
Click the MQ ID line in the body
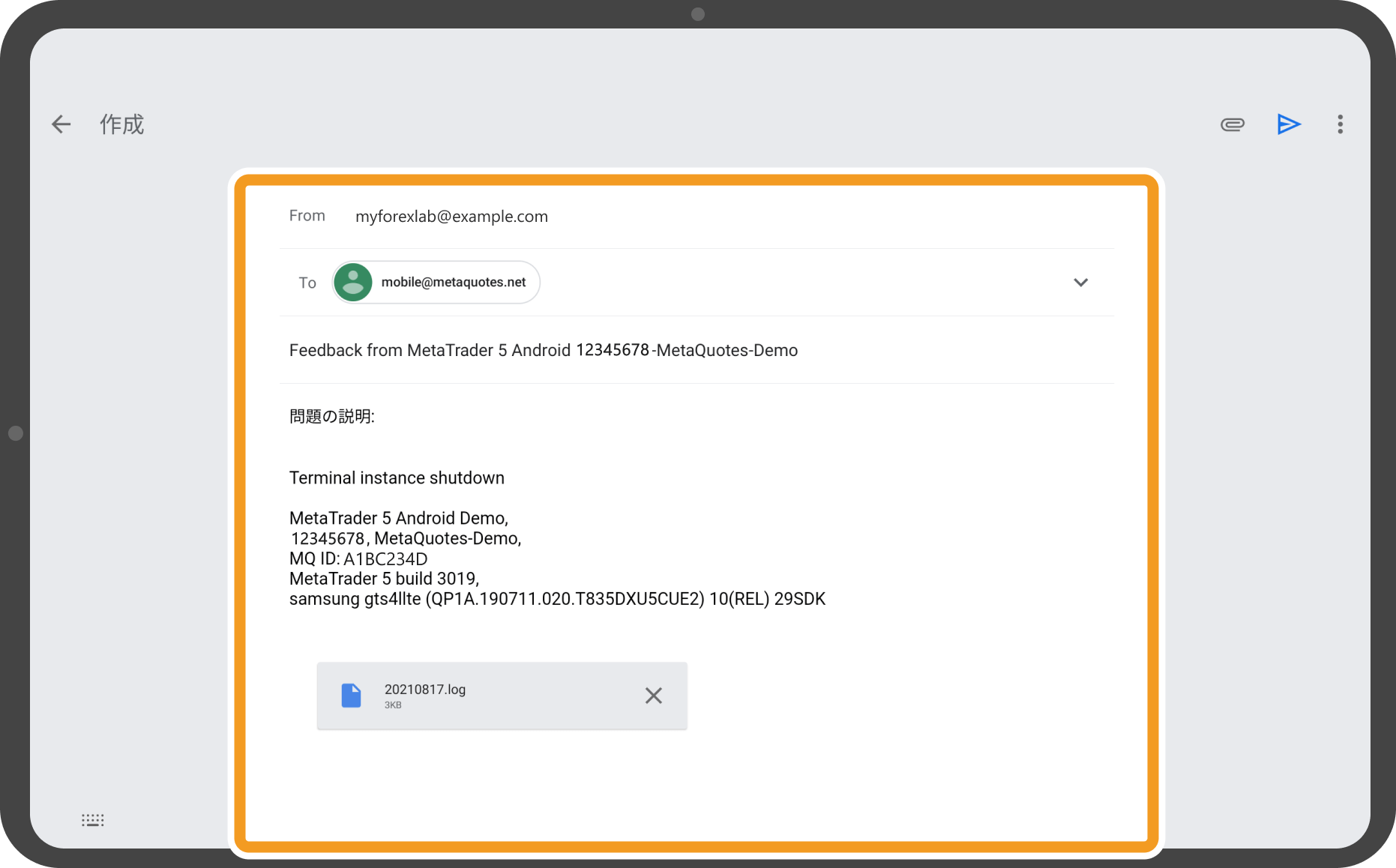(x=358, y=559)
